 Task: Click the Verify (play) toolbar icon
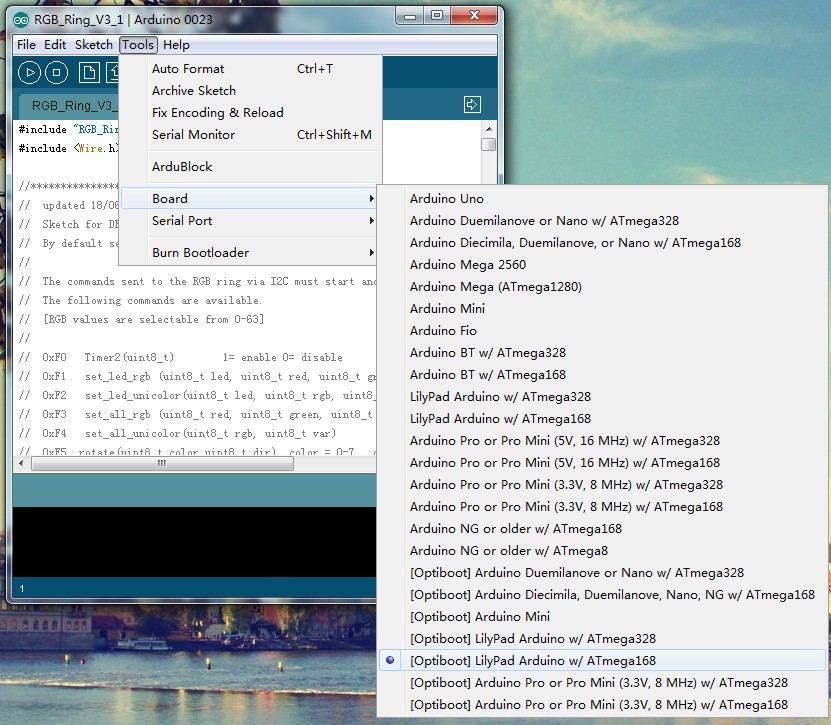coord(29,73)
